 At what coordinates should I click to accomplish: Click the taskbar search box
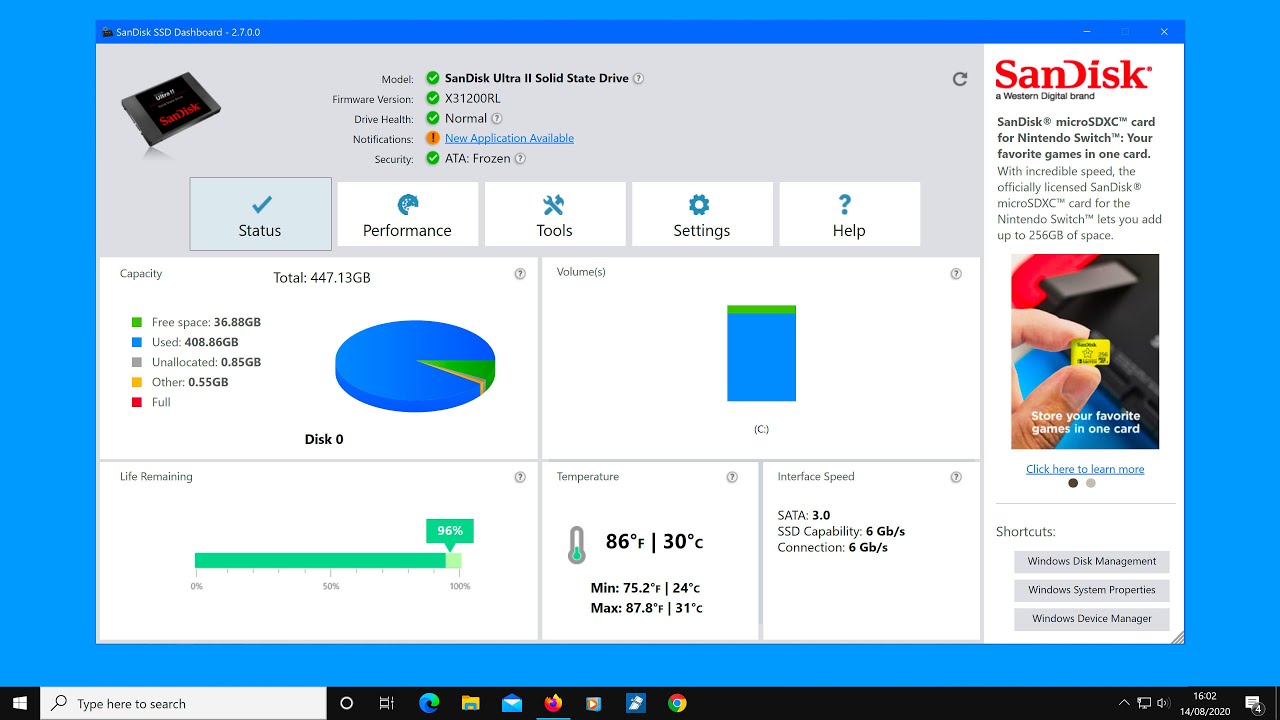coord(183,703)
